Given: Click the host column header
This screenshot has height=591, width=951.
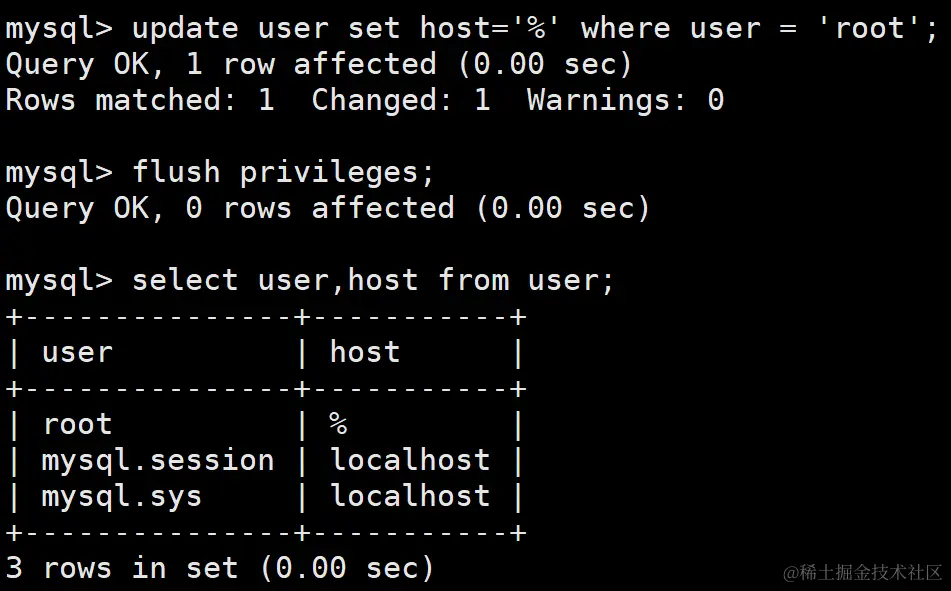Looking at the screenshot, I should 365,351.
